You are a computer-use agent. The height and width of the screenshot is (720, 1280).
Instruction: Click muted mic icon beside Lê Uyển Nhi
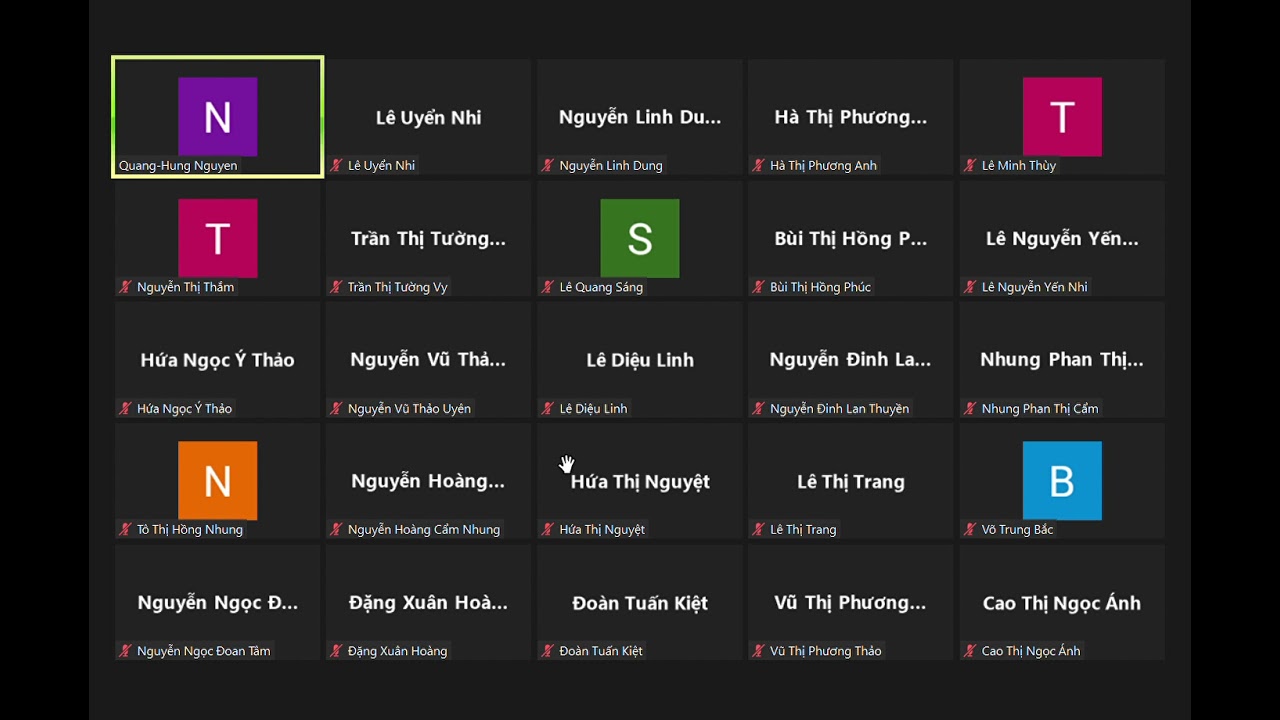pyautogui.click(x=337, y=166)
